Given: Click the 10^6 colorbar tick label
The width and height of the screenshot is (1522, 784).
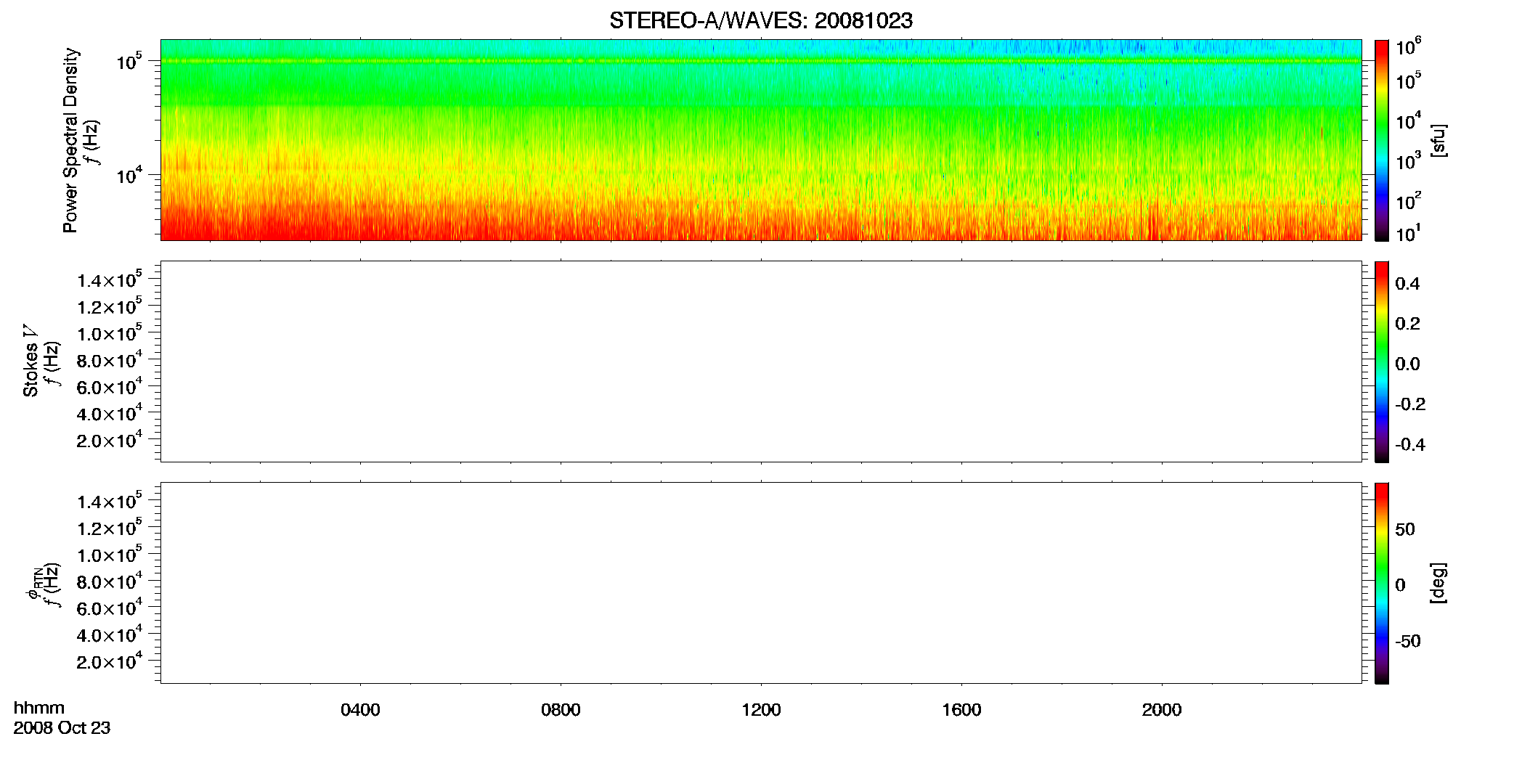Looking at the screenshot, I should pyautogui.click(x=1409, y=47).
